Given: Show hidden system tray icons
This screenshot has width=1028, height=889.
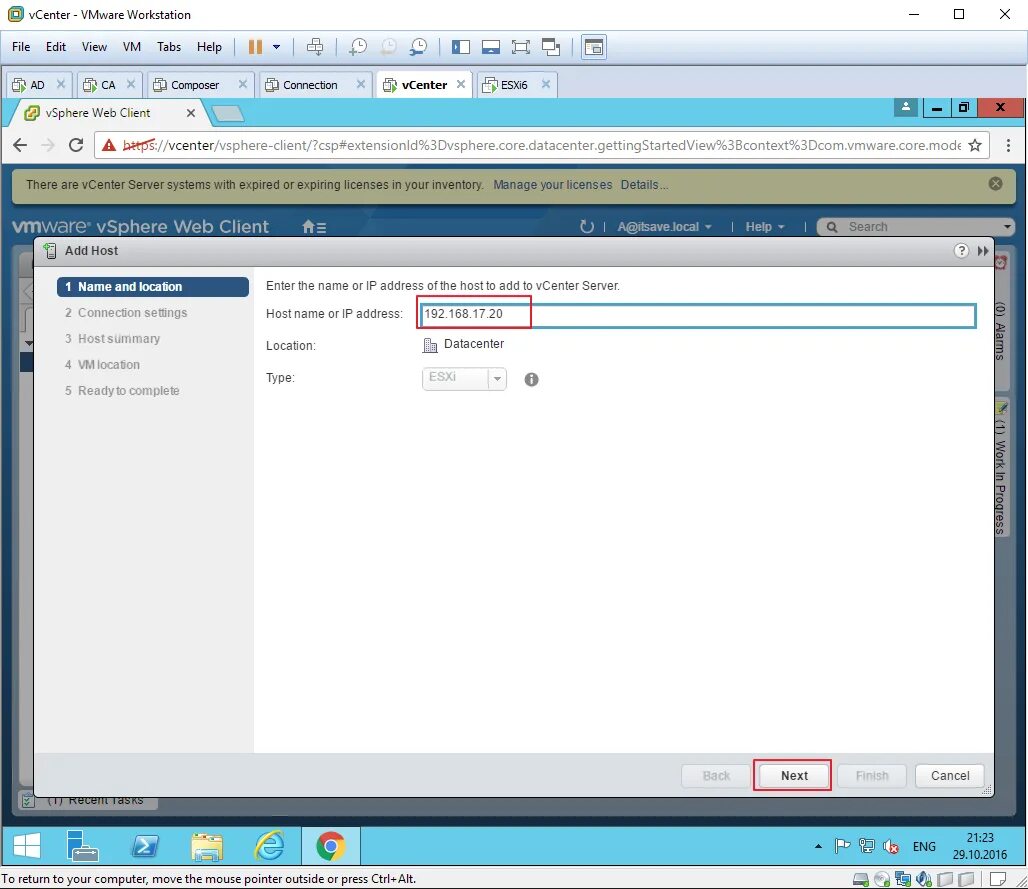Looking at the screenshot, I should point(818,846).
